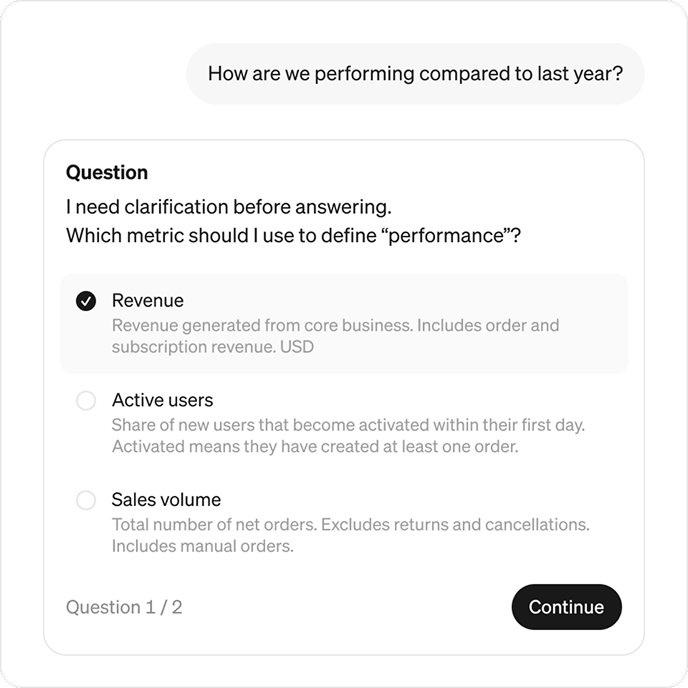Click the "Which metric should I use" prompt
This screenshot has height=688, width=688.
[x=294, y=236]
